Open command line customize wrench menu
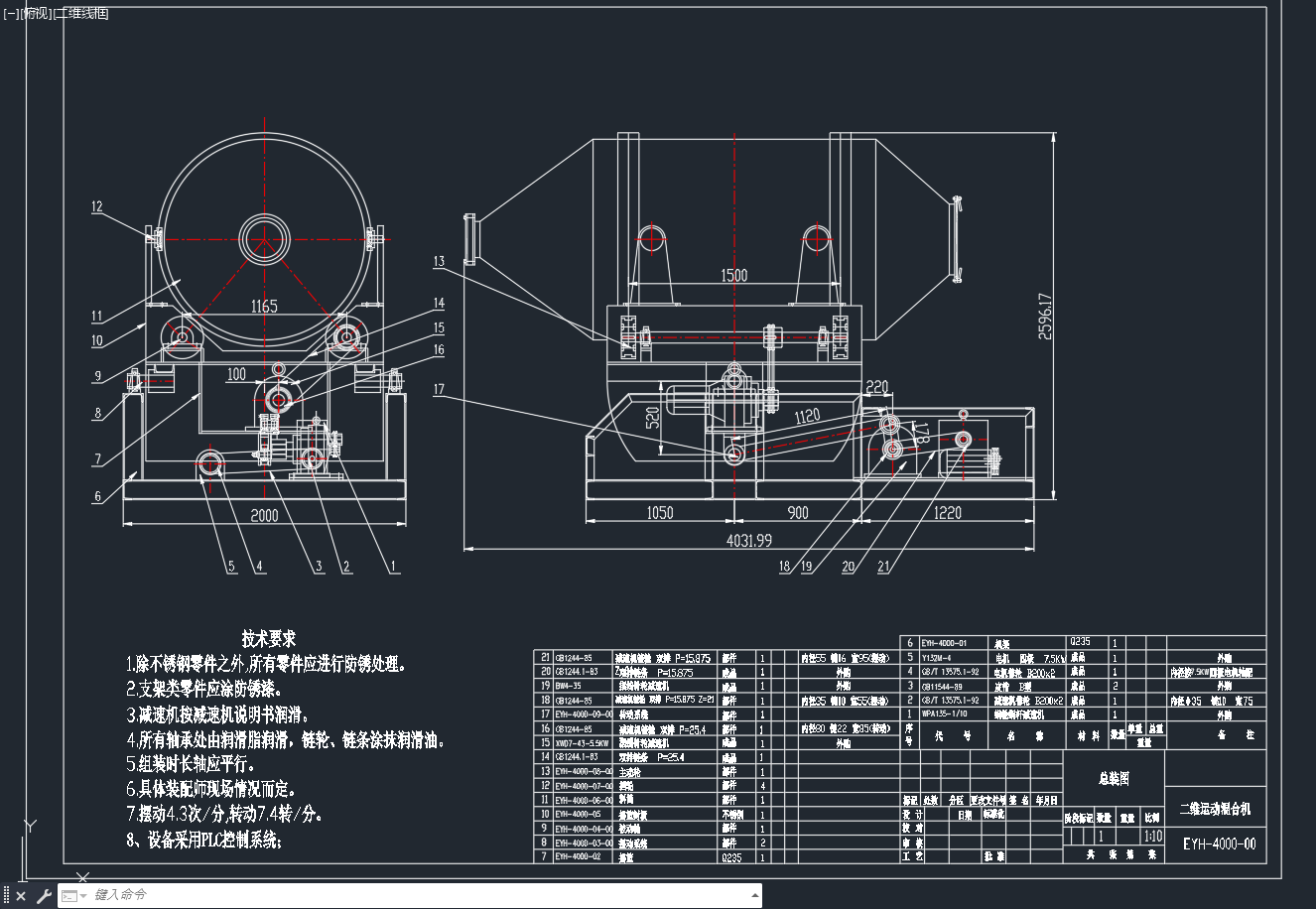 (44, 896)
